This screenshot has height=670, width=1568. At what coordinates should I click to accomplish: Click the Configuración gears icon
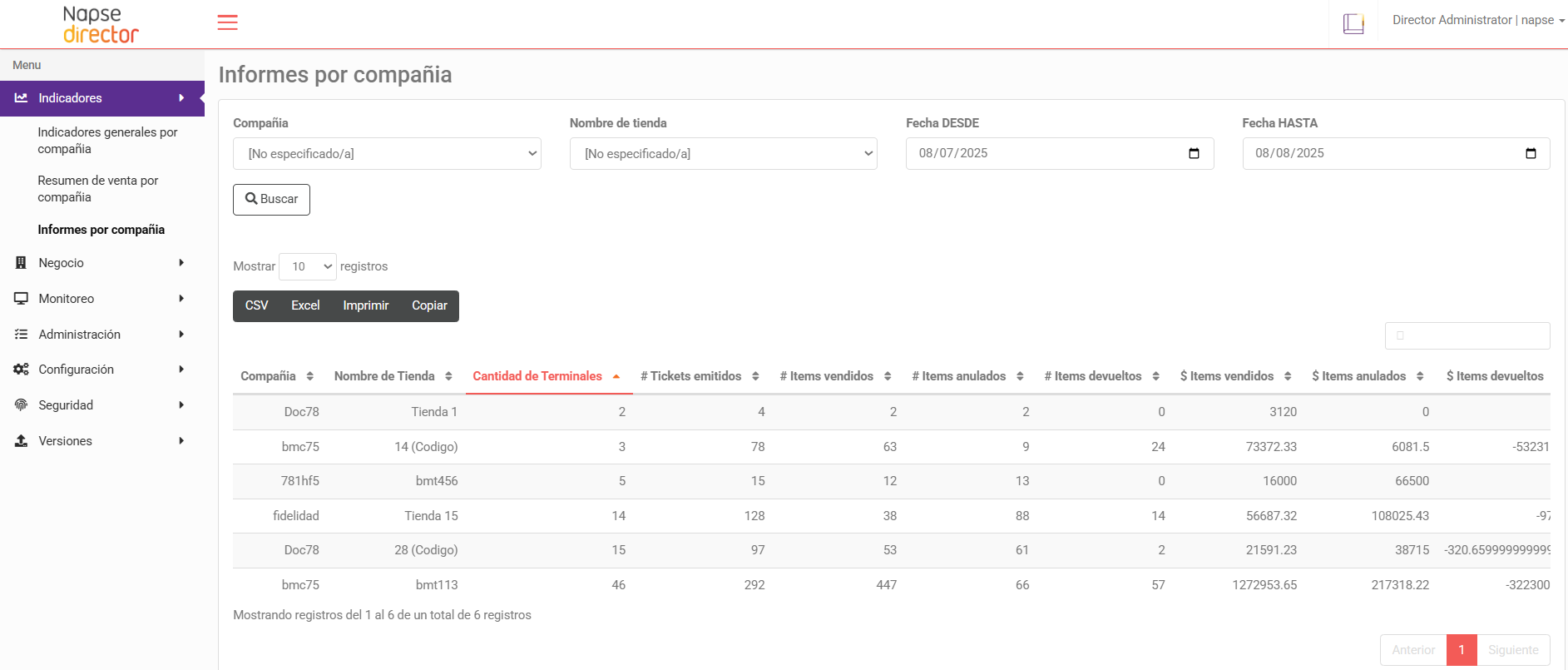21,369
